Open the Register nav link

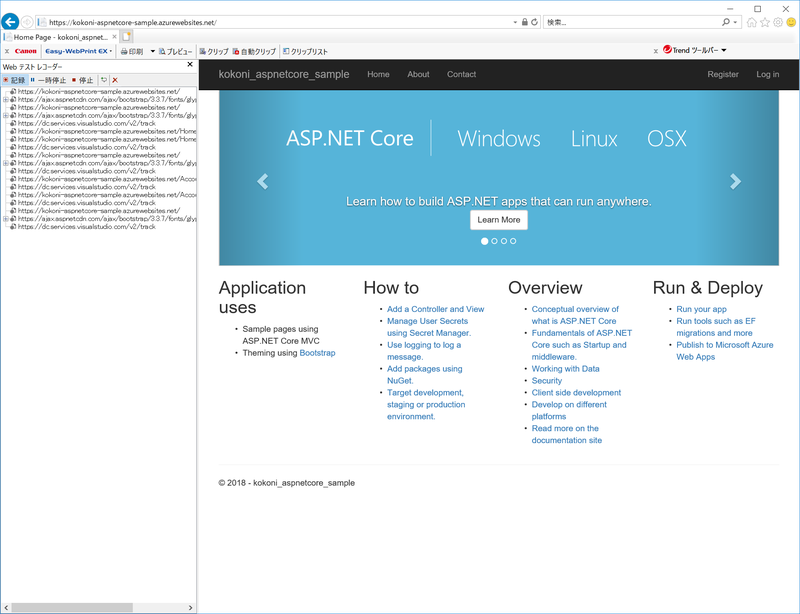722,74
